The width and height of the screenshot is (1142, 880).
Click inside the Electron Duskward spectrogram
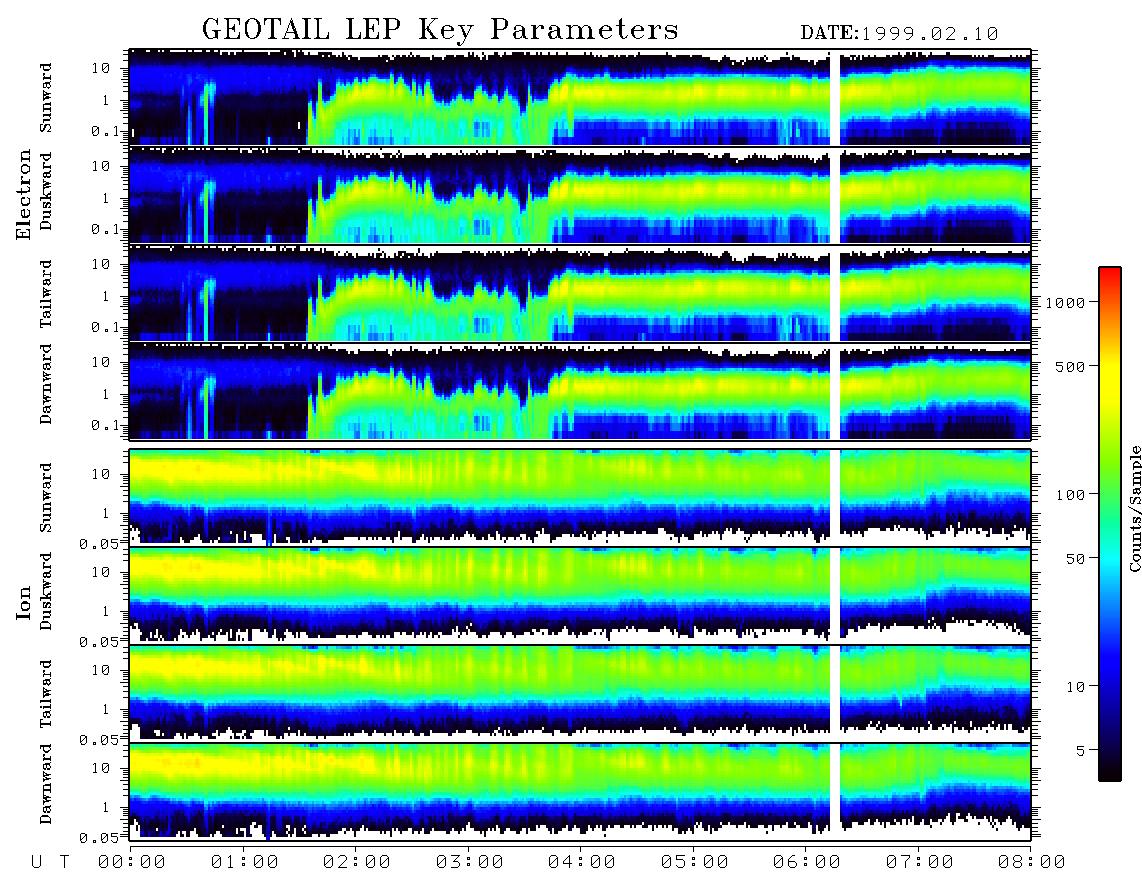[x=580, y=195]
